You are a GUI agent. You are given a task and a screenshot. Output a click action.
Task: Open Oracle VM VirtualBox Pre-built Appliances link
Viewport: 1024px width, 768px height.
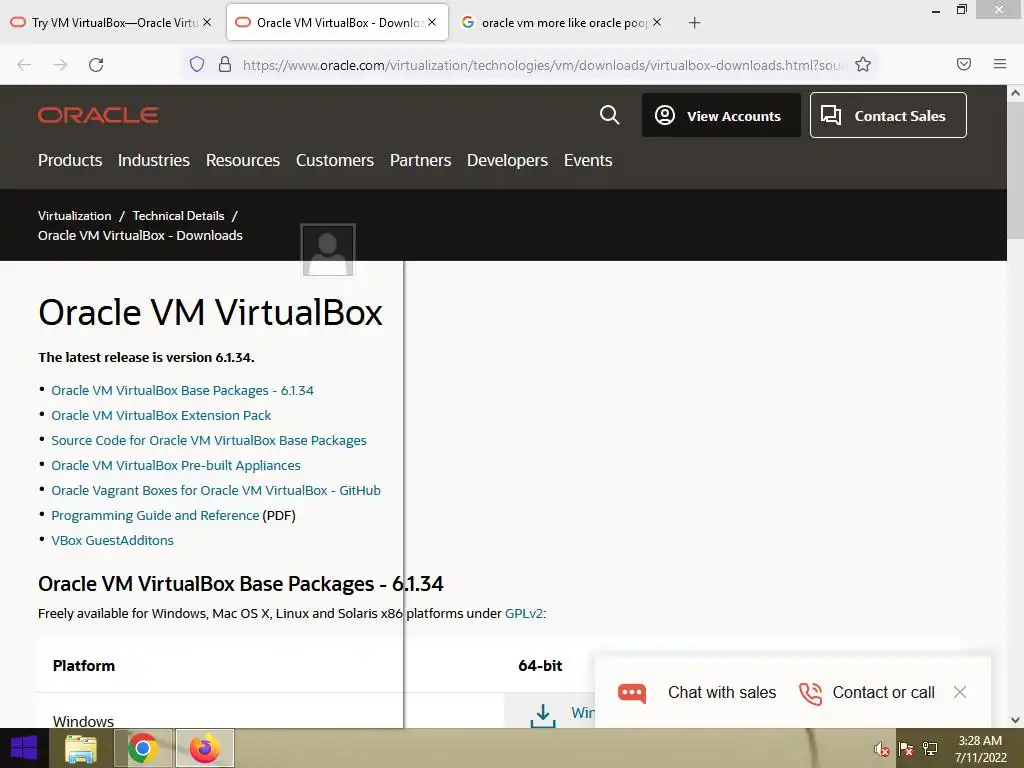pos(176,466)
